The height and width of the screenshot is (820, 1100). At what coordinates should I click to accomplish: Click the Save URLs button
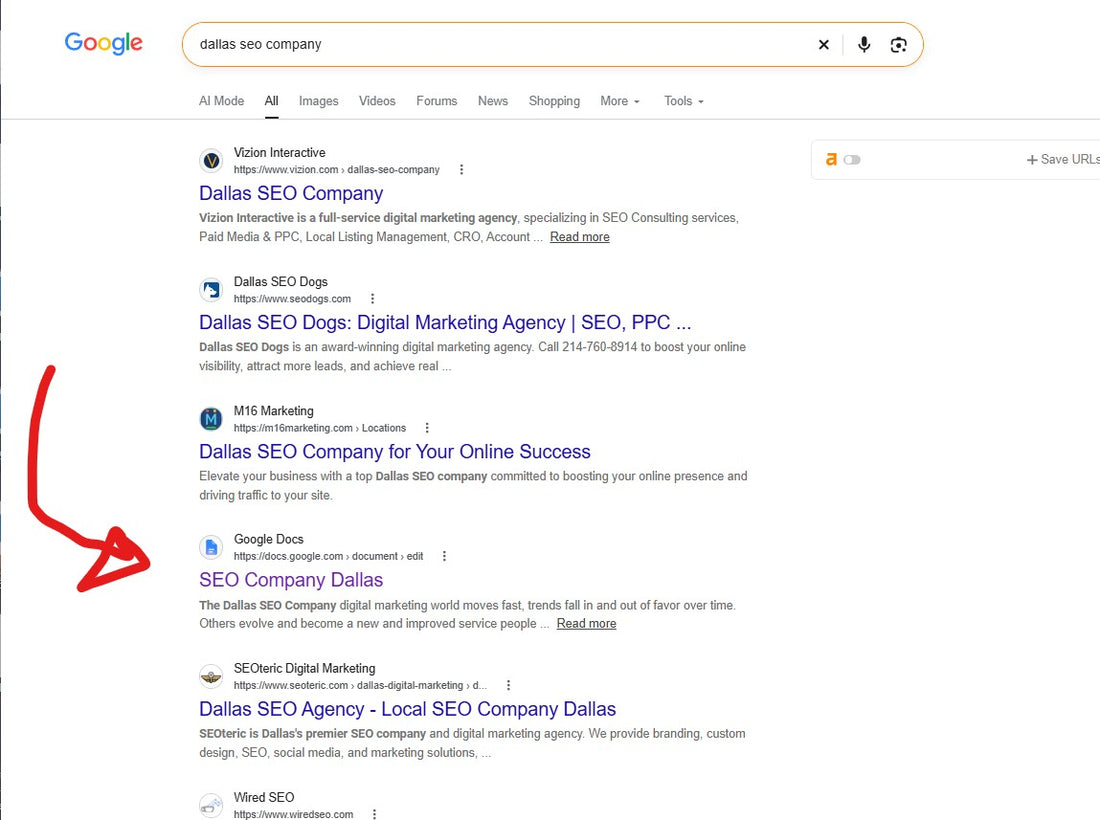(1063, 160)
